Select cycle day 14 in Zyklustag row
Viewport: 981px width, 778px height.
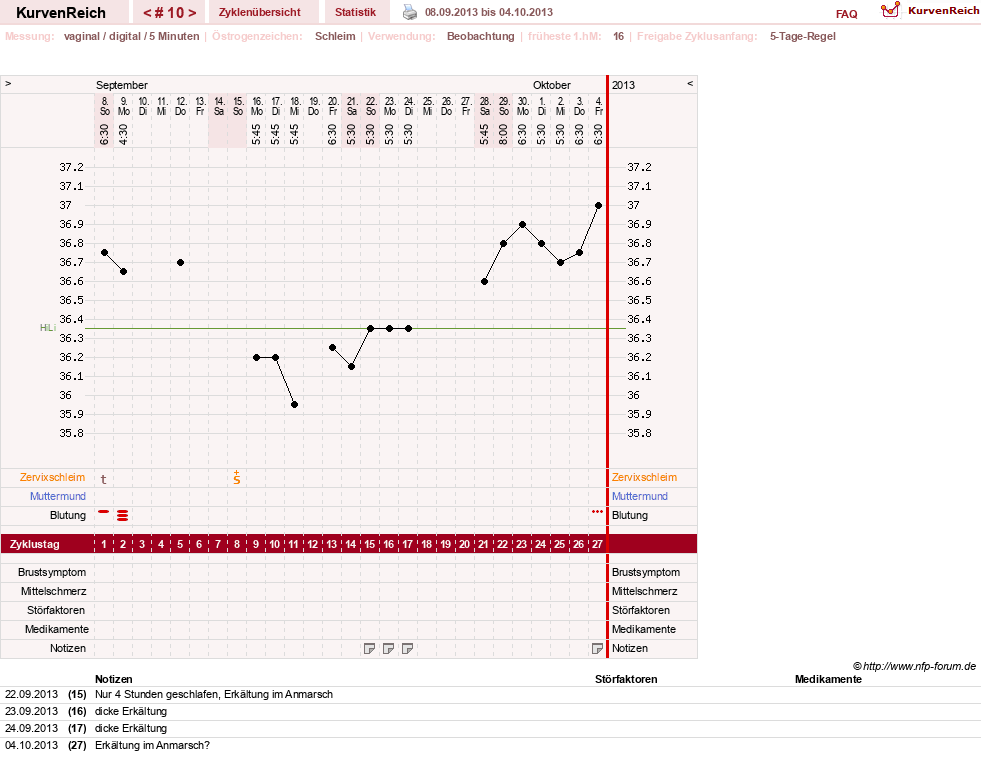pyautogui.click(x=350, y=544)
